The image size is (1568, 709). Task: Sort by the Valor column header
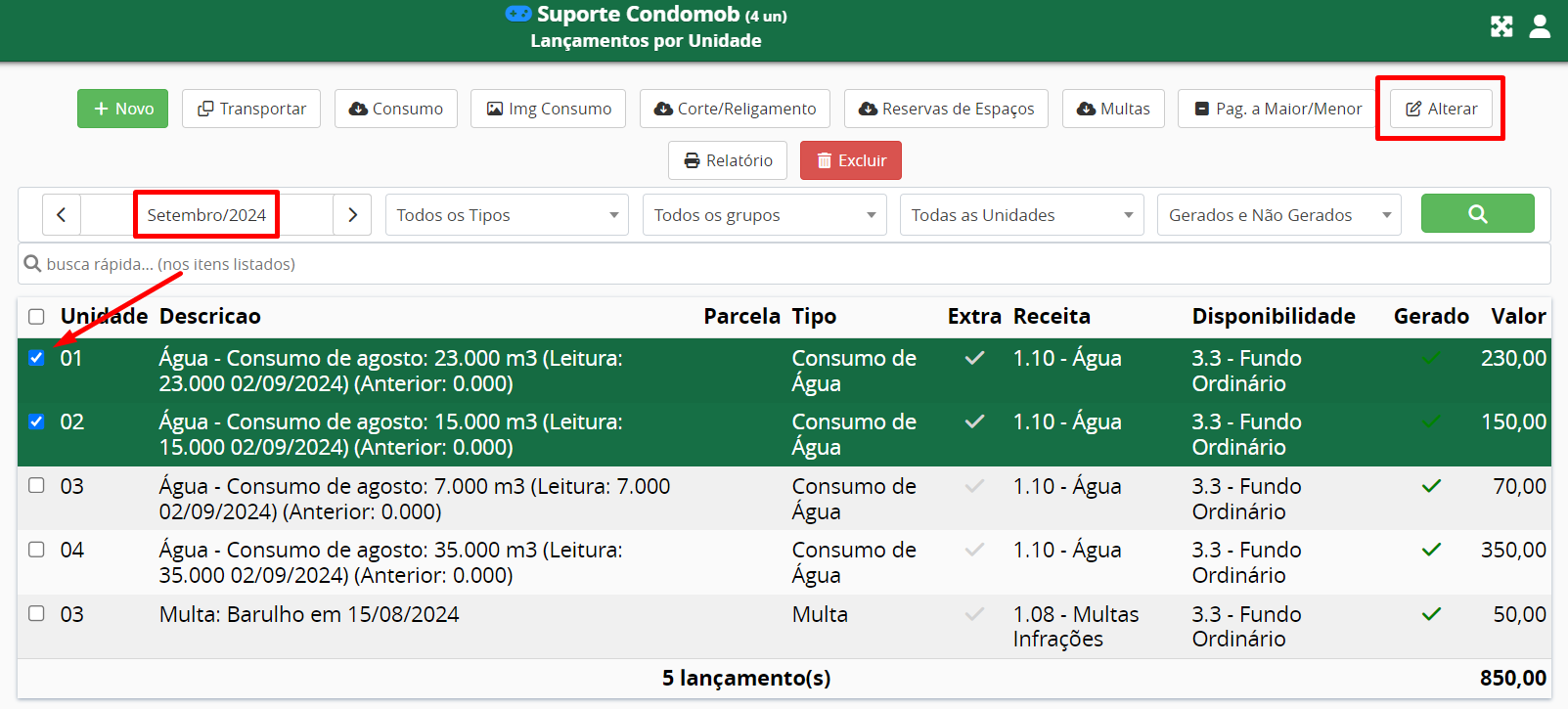[1517, 316]
